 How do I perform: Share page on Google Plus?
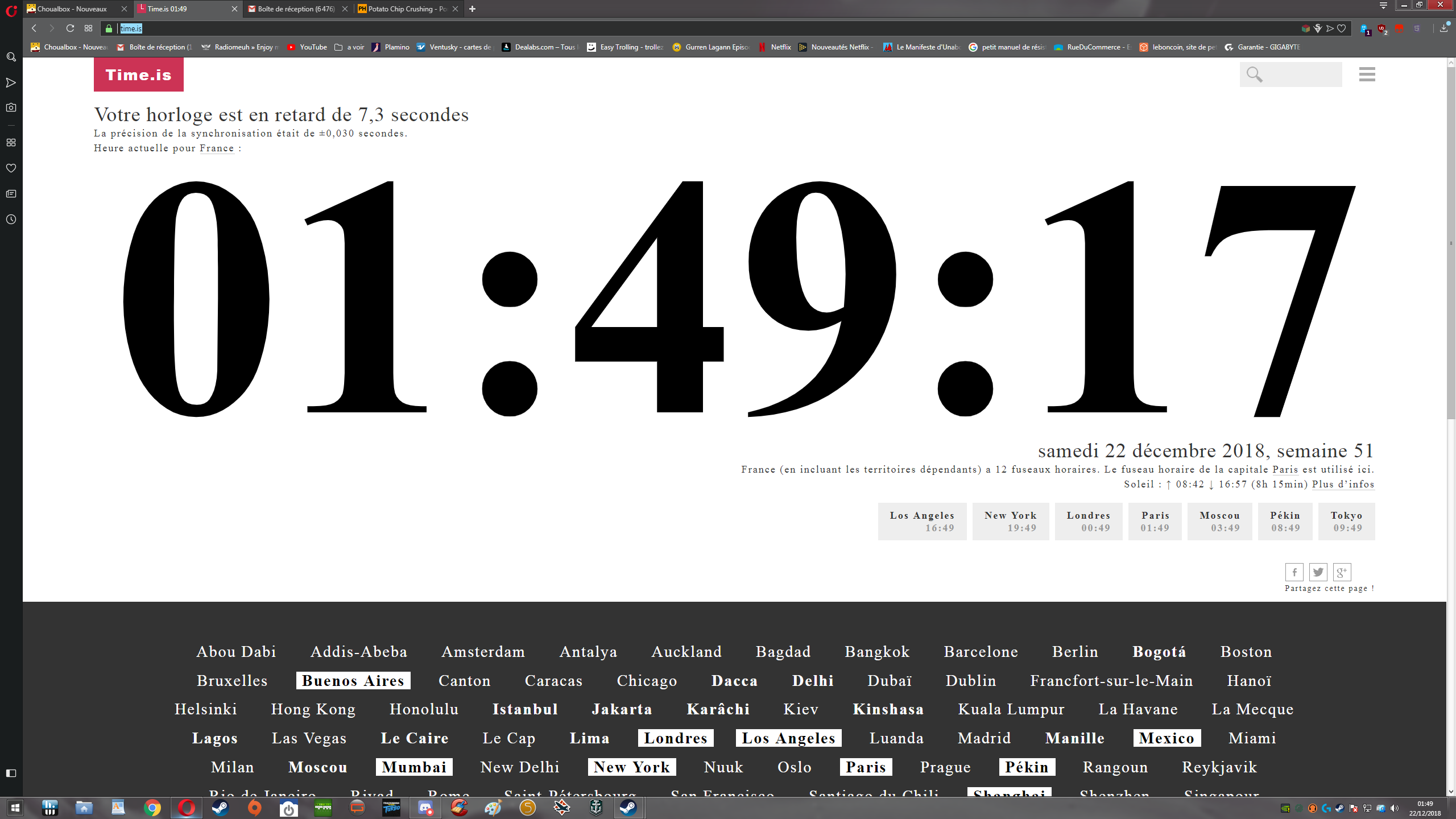pyautogui.click(x=1342, y=572)
